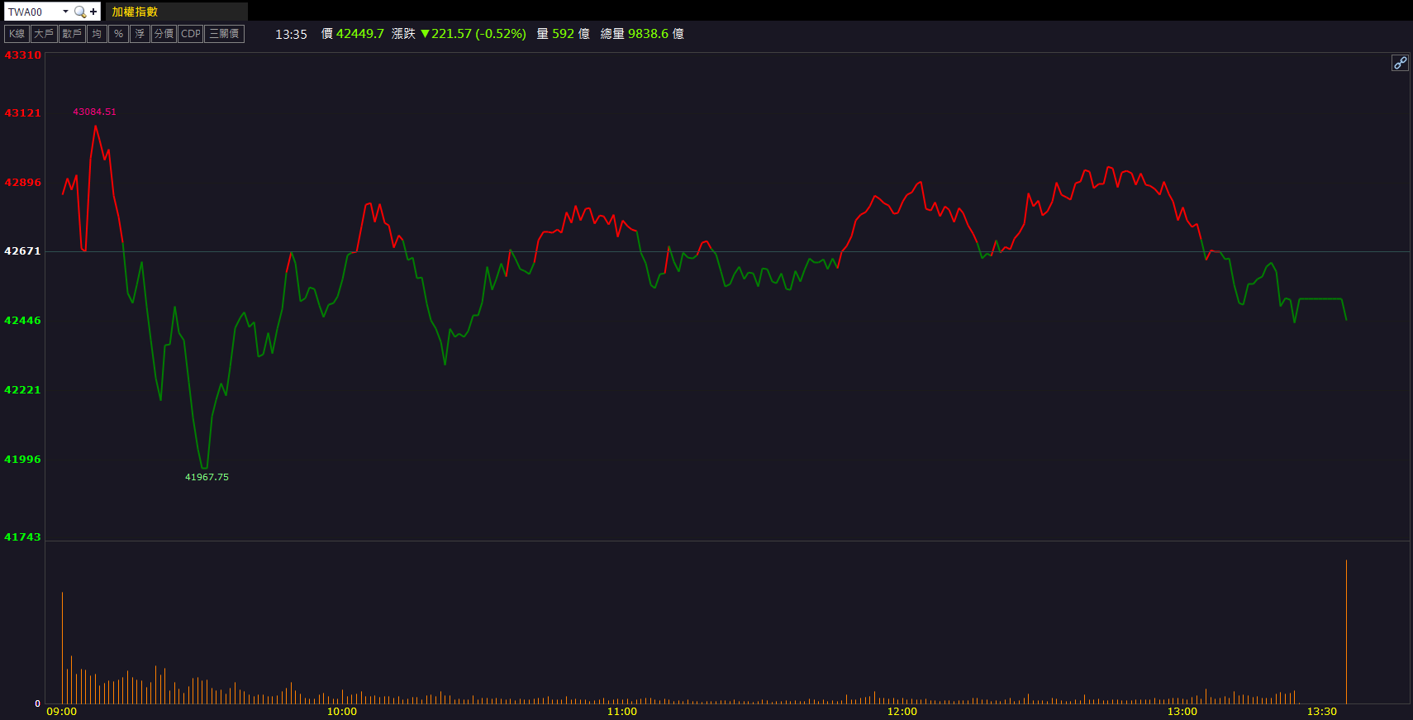The height and width of the screenshot is (720, 1413).
Task: Click the tall closing volume bar at 13:30
Action: tap(1346, 632)
